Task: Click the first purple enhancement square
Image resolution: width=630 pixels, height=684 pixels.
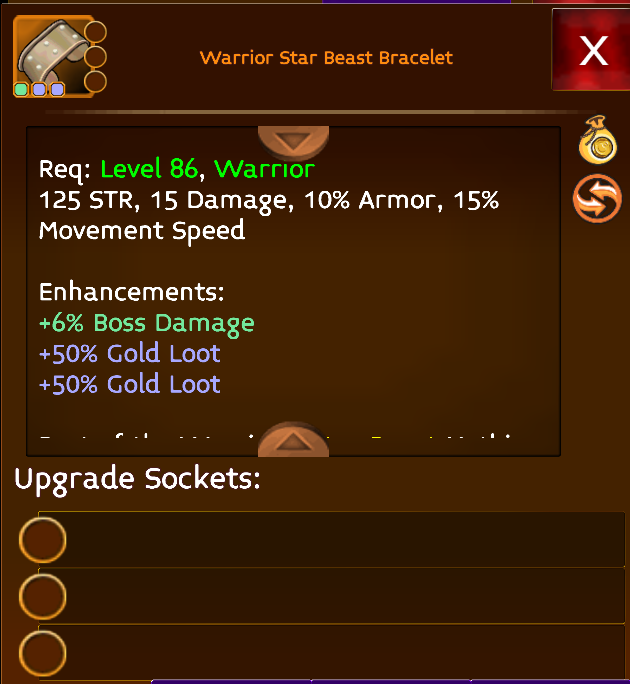Action: 39,89
